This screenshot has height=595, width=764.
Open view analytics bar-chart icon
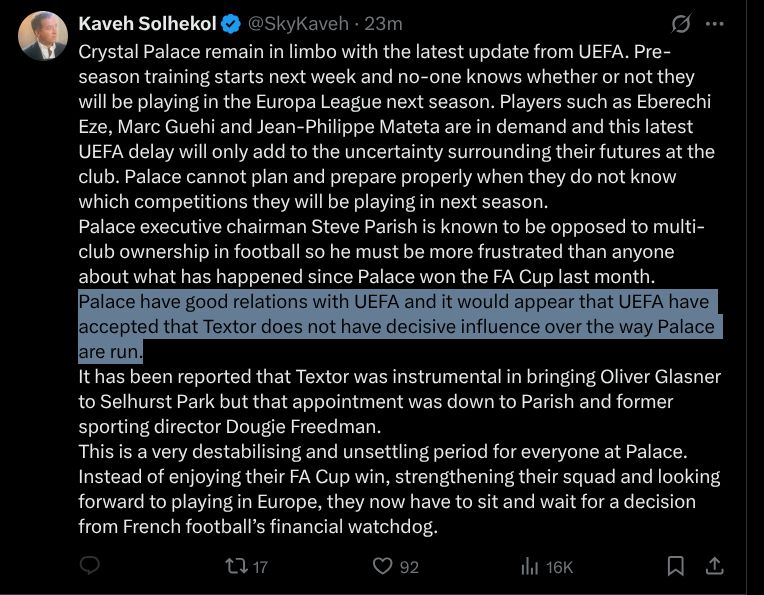coord(530,567)
